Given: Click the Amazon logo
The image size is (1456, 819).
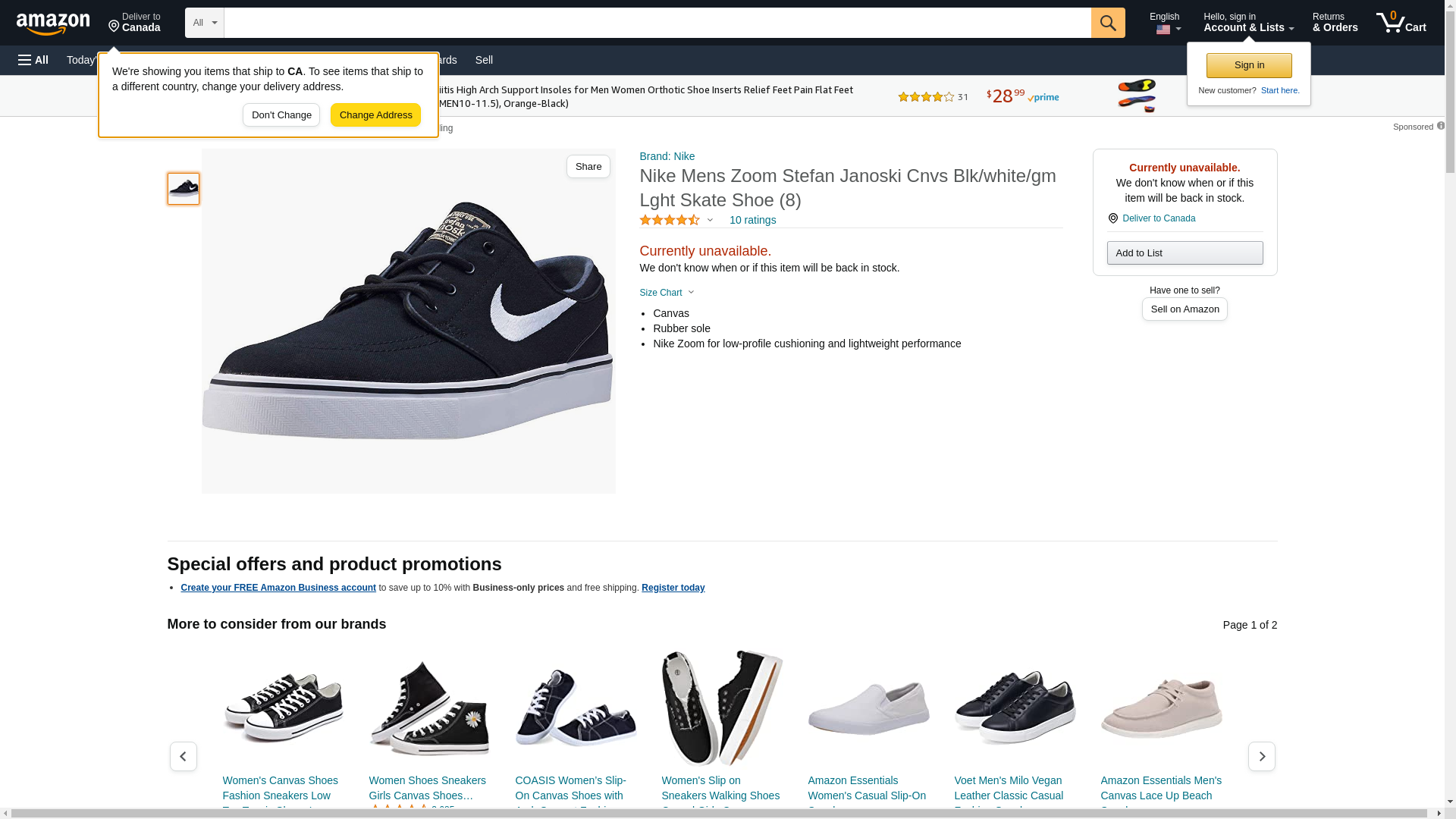Looking at the screenshot, I should pos(53,24).
